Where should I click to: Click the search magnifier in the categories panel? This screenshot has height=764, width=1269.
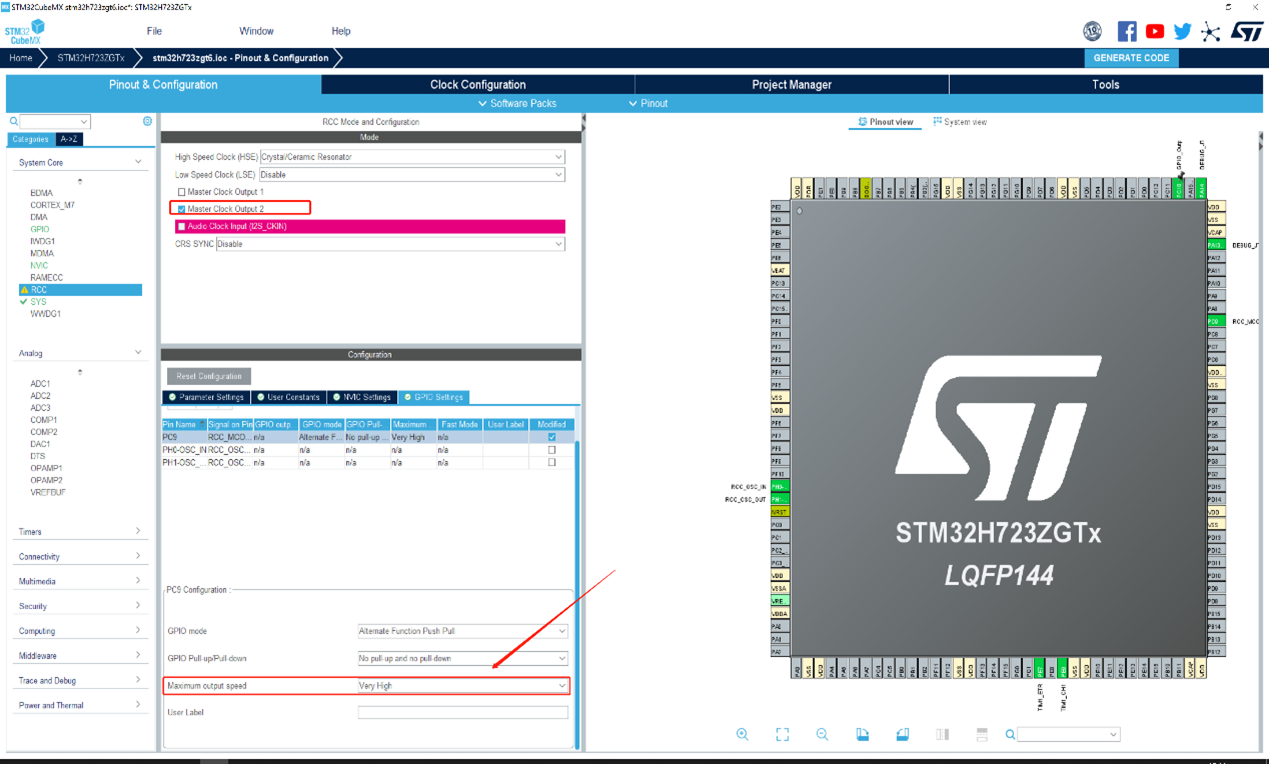14,121
